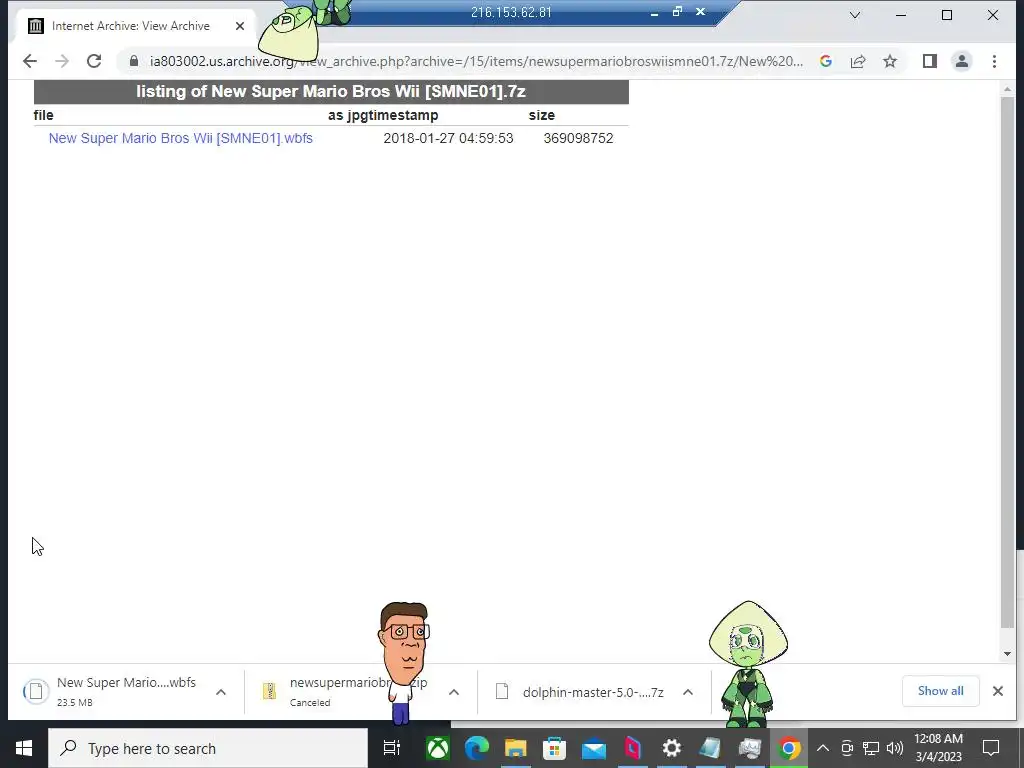Open the Google icon in the address bar

click(825, 61)
